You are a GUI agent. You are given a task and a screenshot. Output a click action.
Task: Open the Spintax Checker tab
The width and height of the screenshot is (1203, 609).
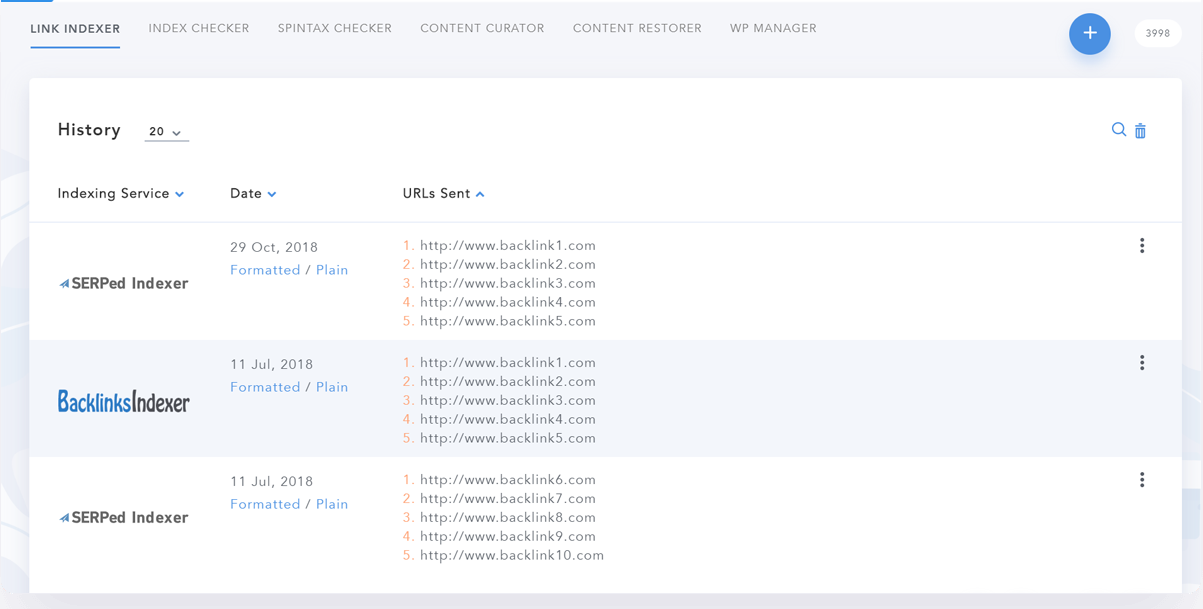[x=335, y=29]
